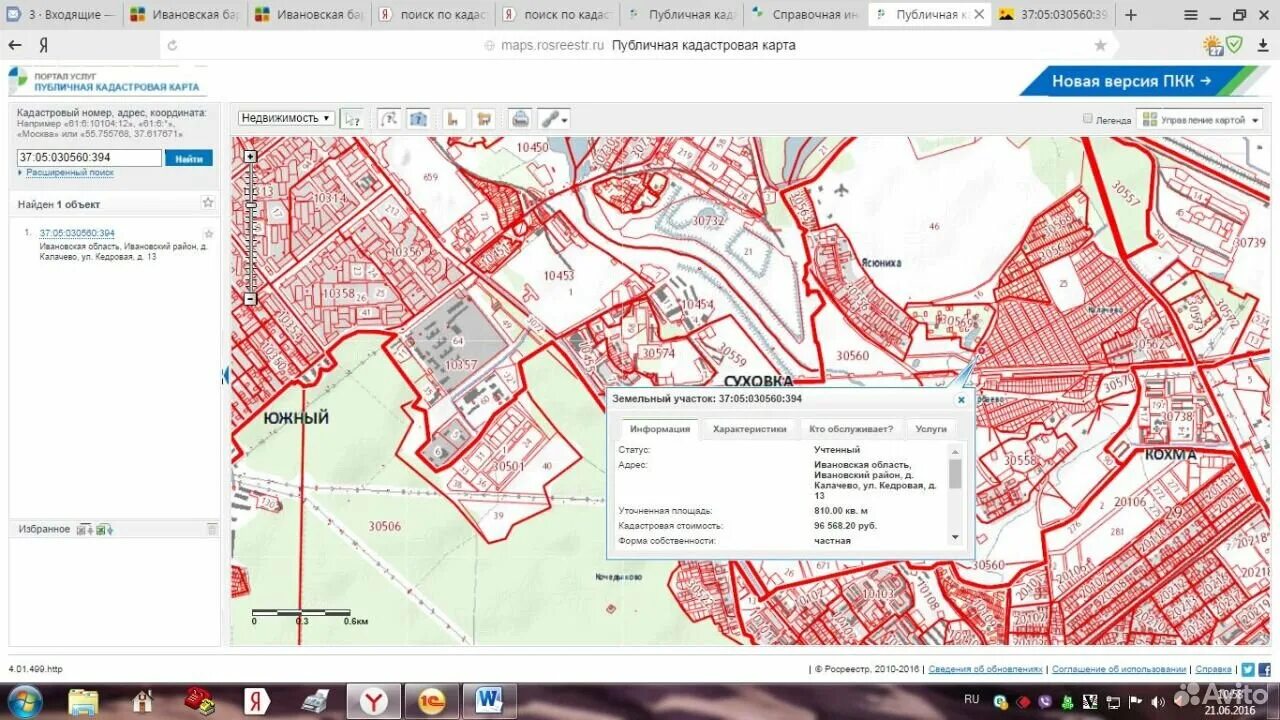The height and width of the screenshot is (720, 1280).
Task: Click the RU language indicator in tray
Action: point(971,699)
